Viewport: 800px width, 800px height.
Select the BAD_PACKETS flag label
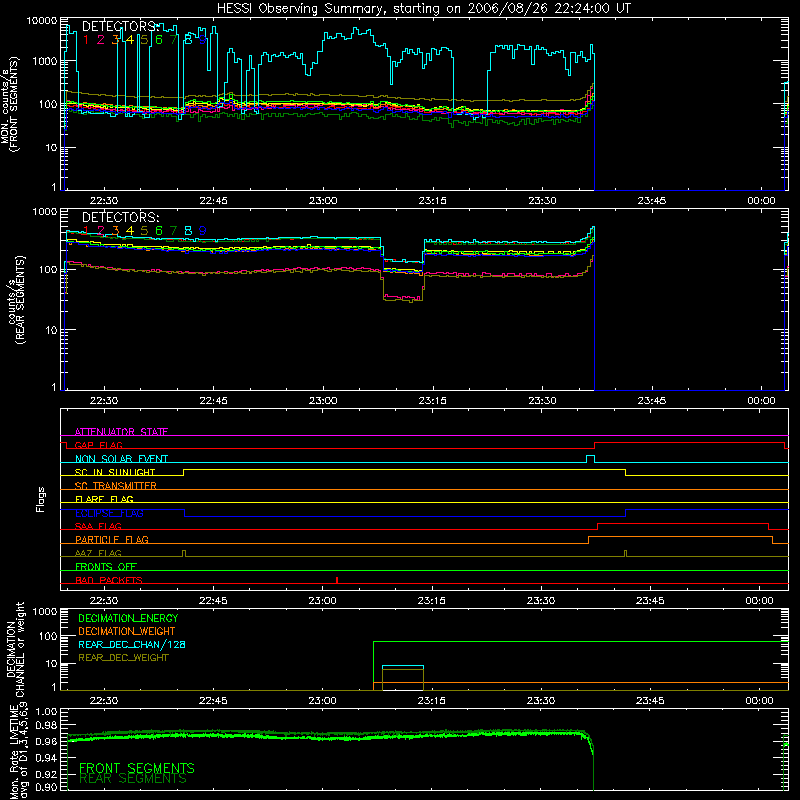[x=109, y=580]
